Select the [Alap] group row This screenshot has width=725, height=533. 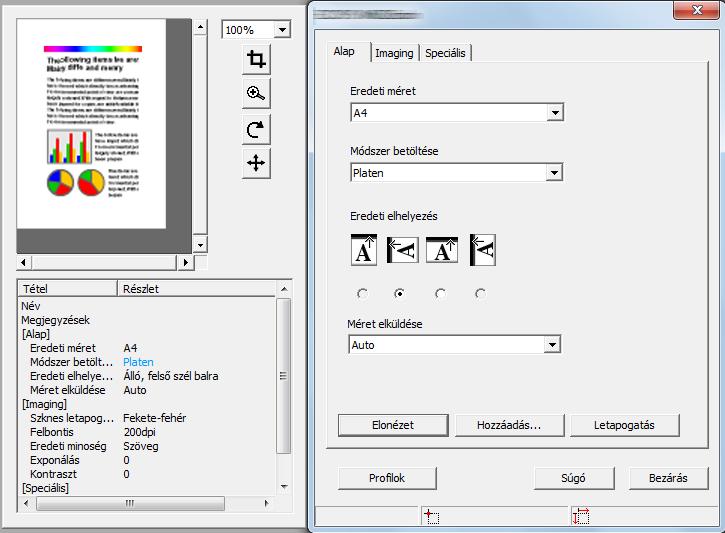click(147, 334)
